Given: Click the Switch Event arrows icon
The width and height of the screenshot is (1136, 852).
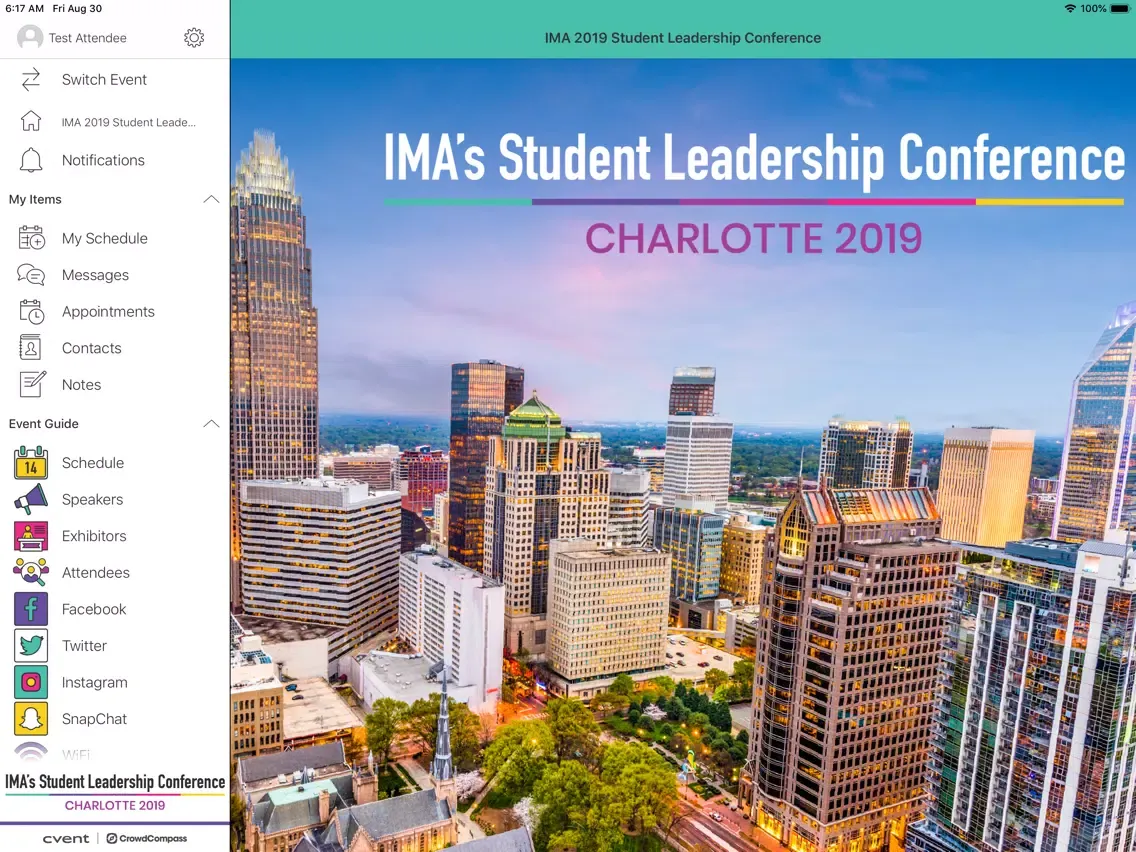Looking at the screenshot, I should [30, 80].
